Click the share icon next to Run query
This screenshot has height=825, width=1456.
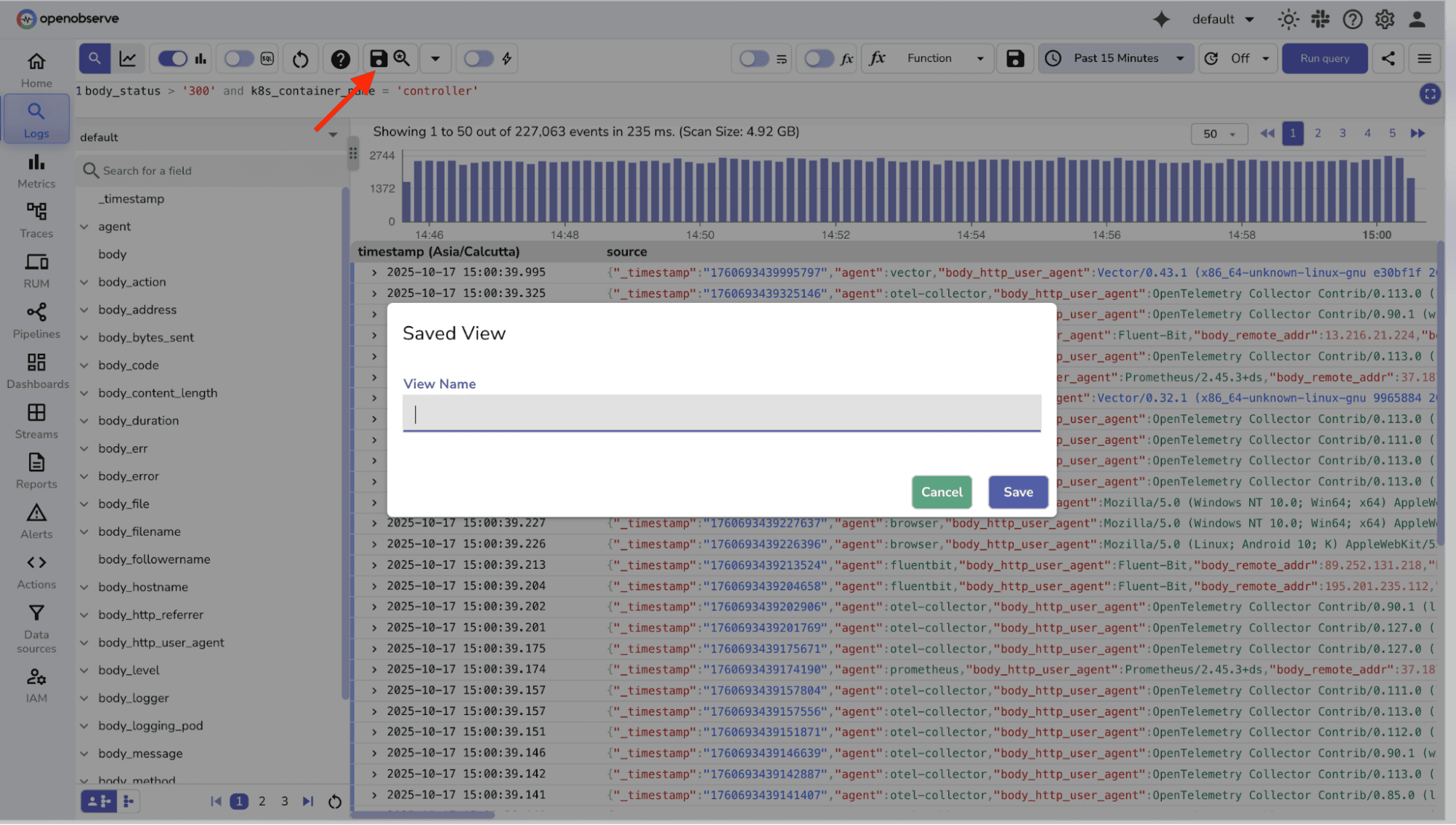(x=1388, y=58)
